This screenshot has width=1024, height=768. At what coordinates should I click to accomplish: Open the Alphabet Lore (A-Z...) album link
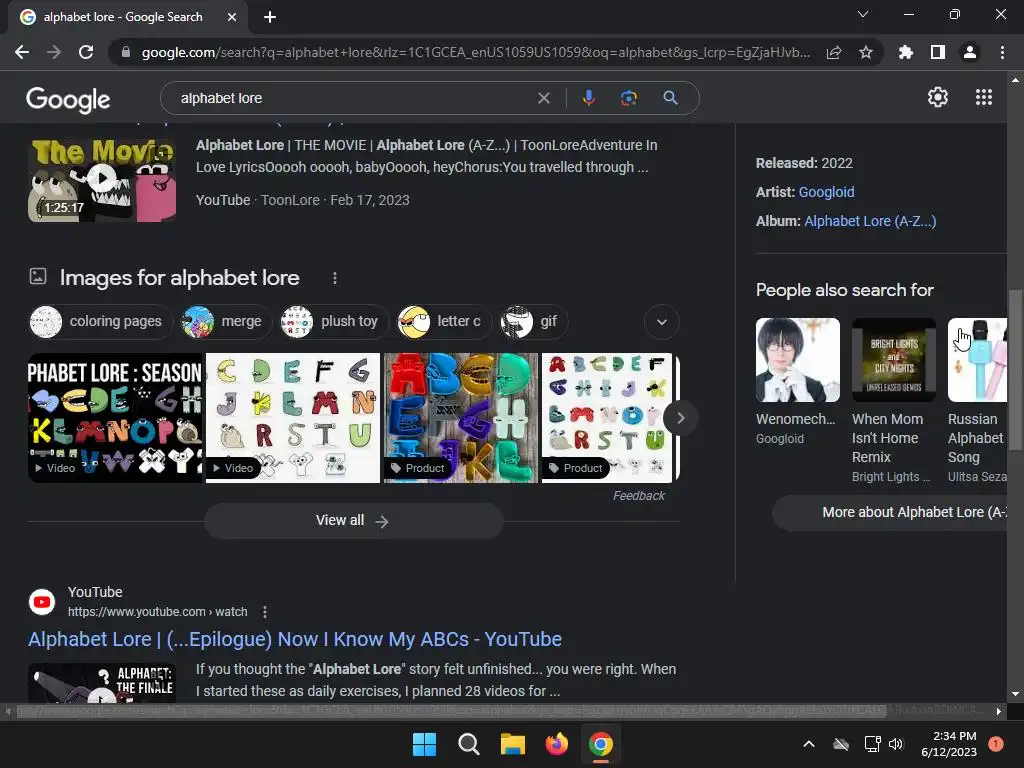click(x=870, y=221)
